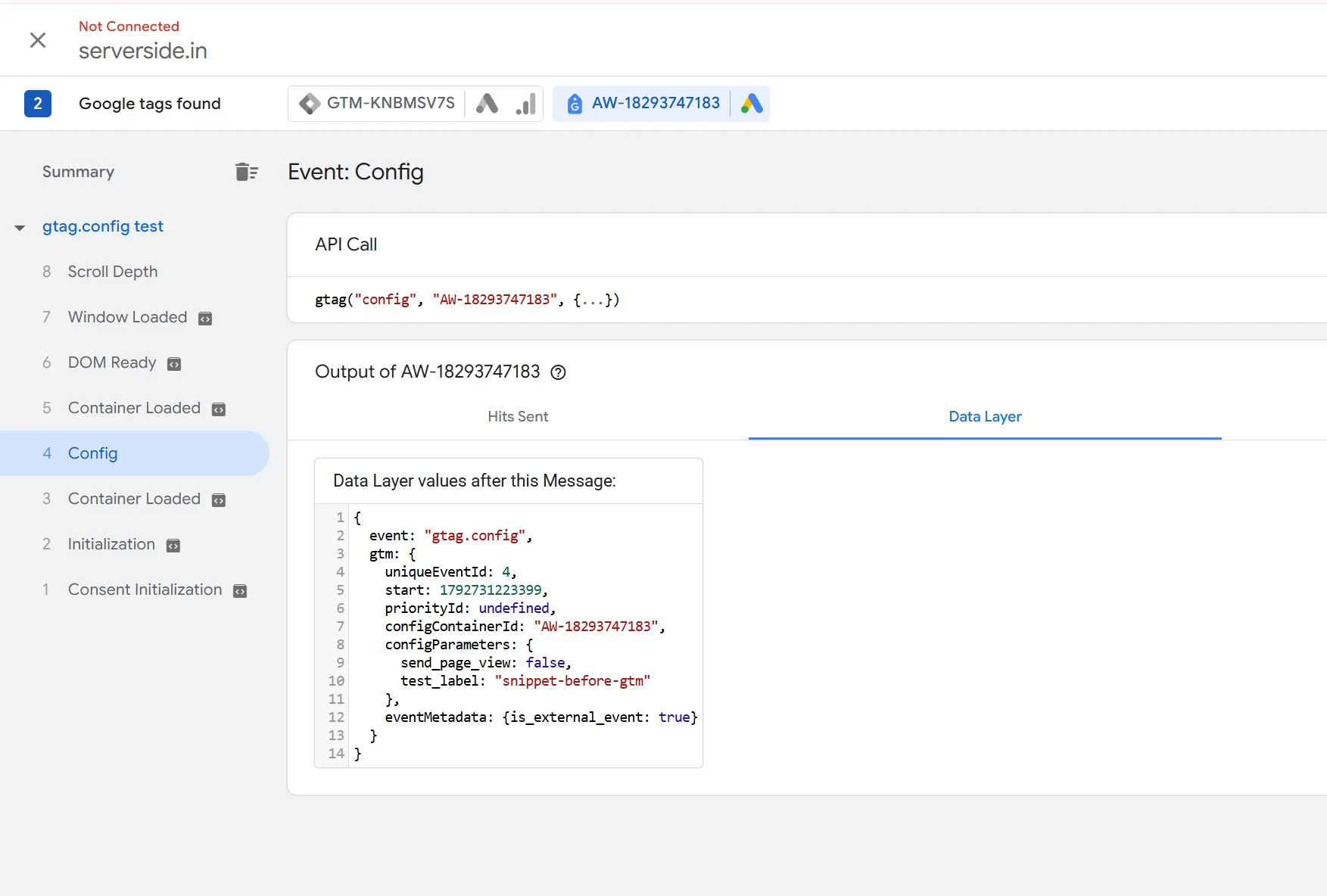The image size is (1327, 896).
Task: Click the start value 1792731223399
Action: pyautogui.click(x=491, y=590)
